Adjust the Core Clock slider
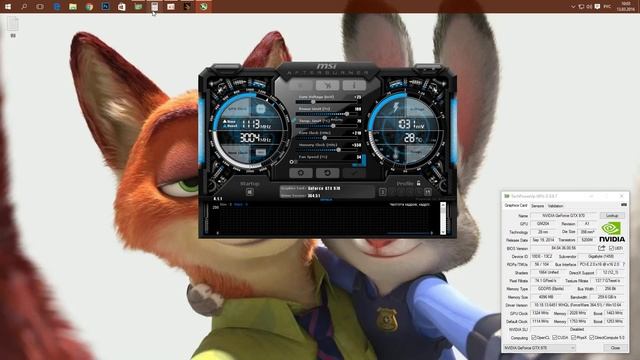Image resolution: width=640 pixels, height=360 pixels. [x=324, y=138]
